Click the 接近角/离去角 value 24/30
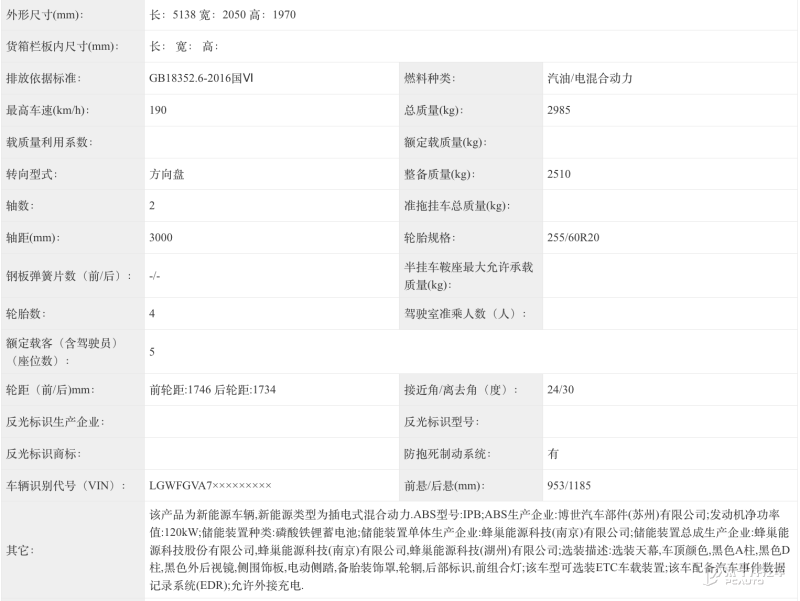The image size is (800, 601). pyautogui.click(x=561, y=390)
